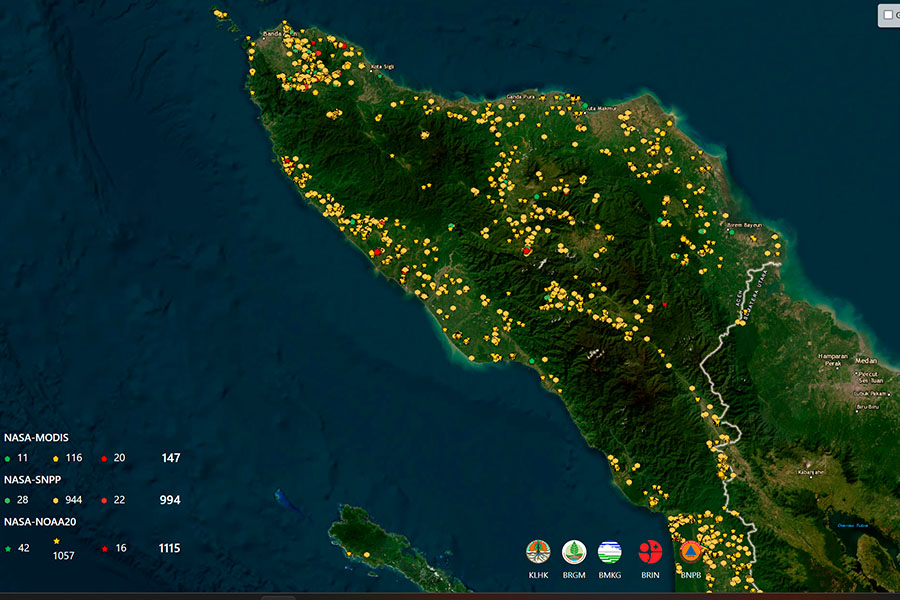Click the BRGM agency logo
This screenshot has width=900, height=600.
(572, 551)
